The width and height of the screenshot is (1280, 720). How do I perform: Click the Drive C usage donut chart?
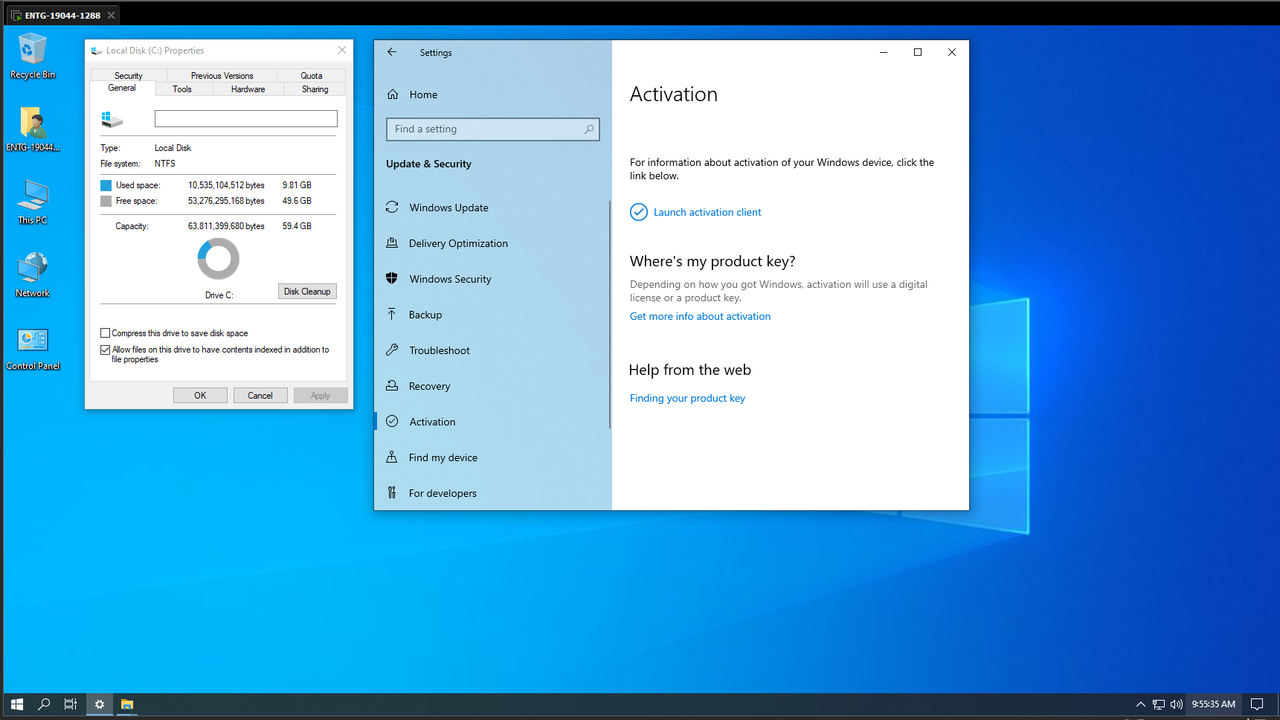click(x=218, y=259)
